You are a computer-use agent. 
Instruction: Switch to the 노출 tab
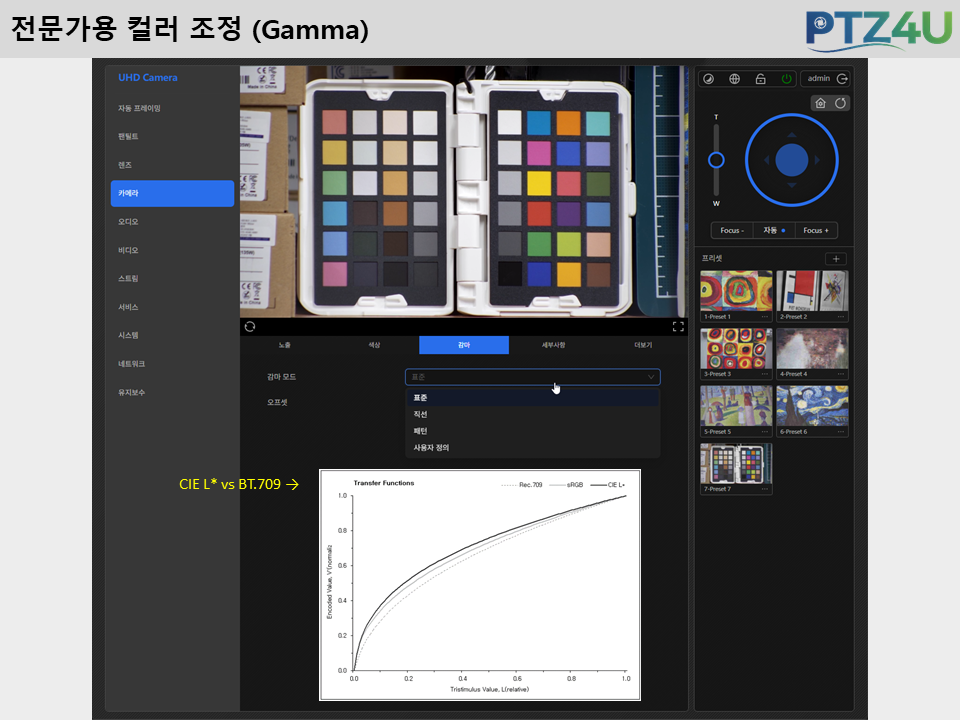(x=285, y=345)
